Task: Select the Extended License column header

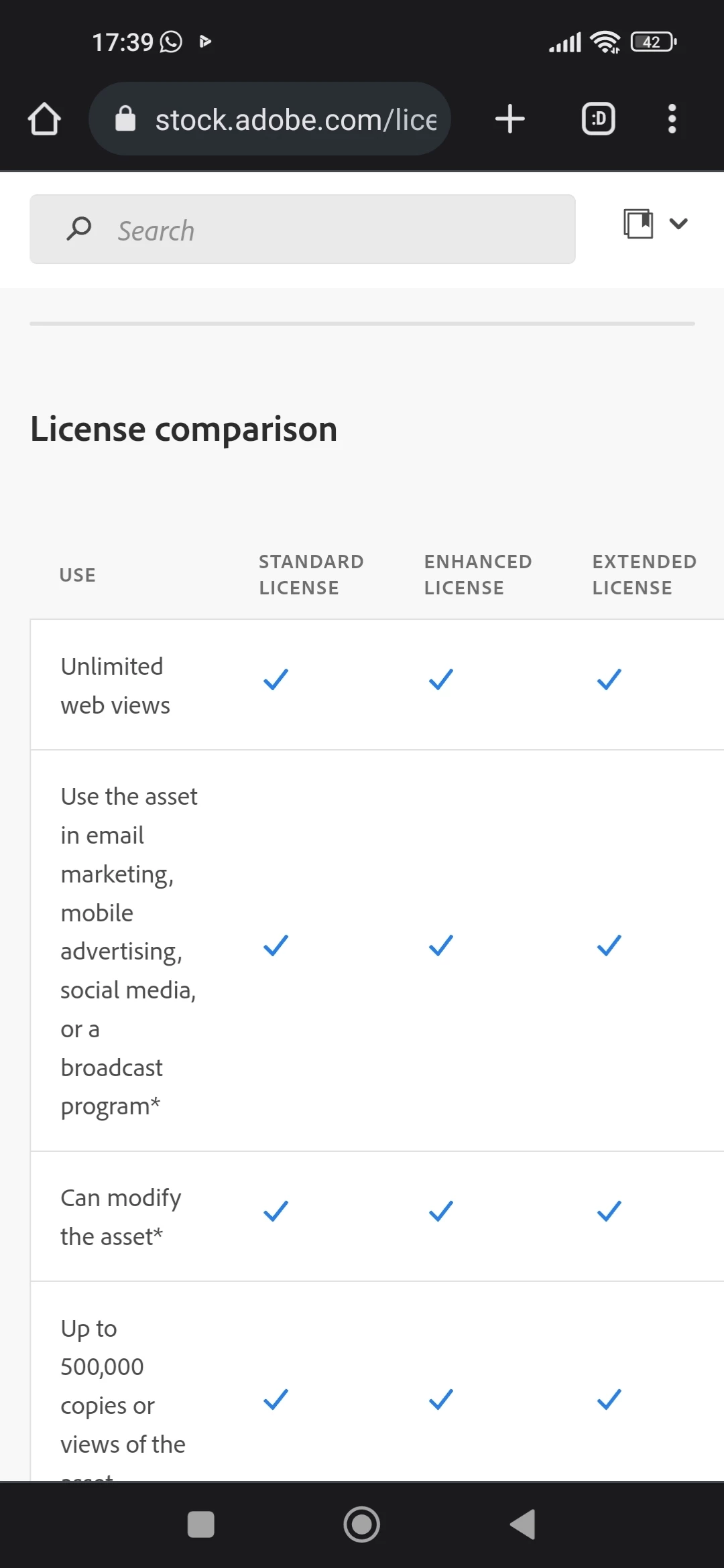Action: 644,574
